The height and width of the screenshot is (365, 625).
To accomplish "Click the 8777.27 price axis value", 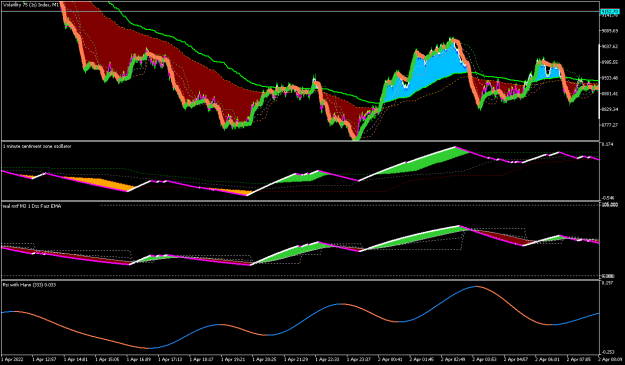I will (610, 125).
